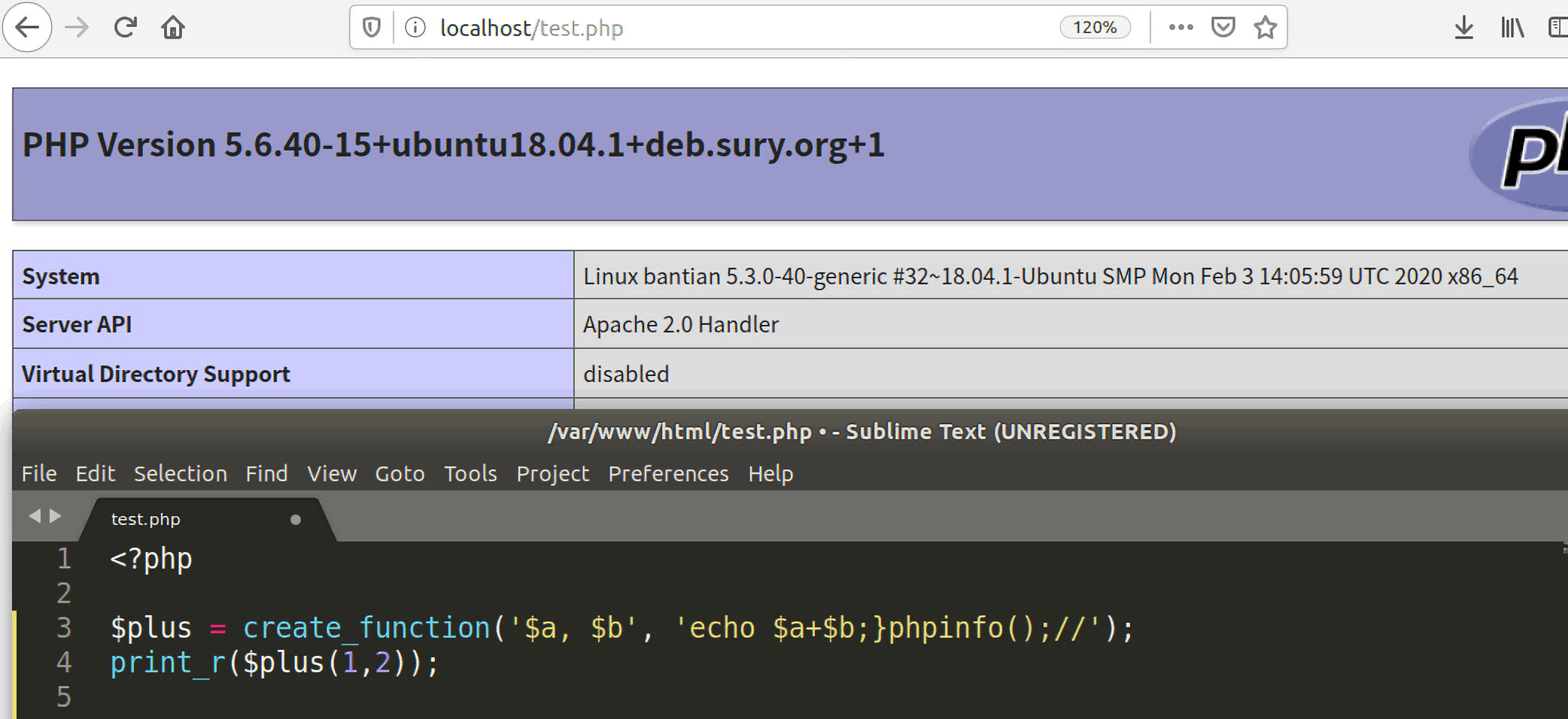Open the Tools menu
The image size is (1568, 719).
[x=470, y=473]
